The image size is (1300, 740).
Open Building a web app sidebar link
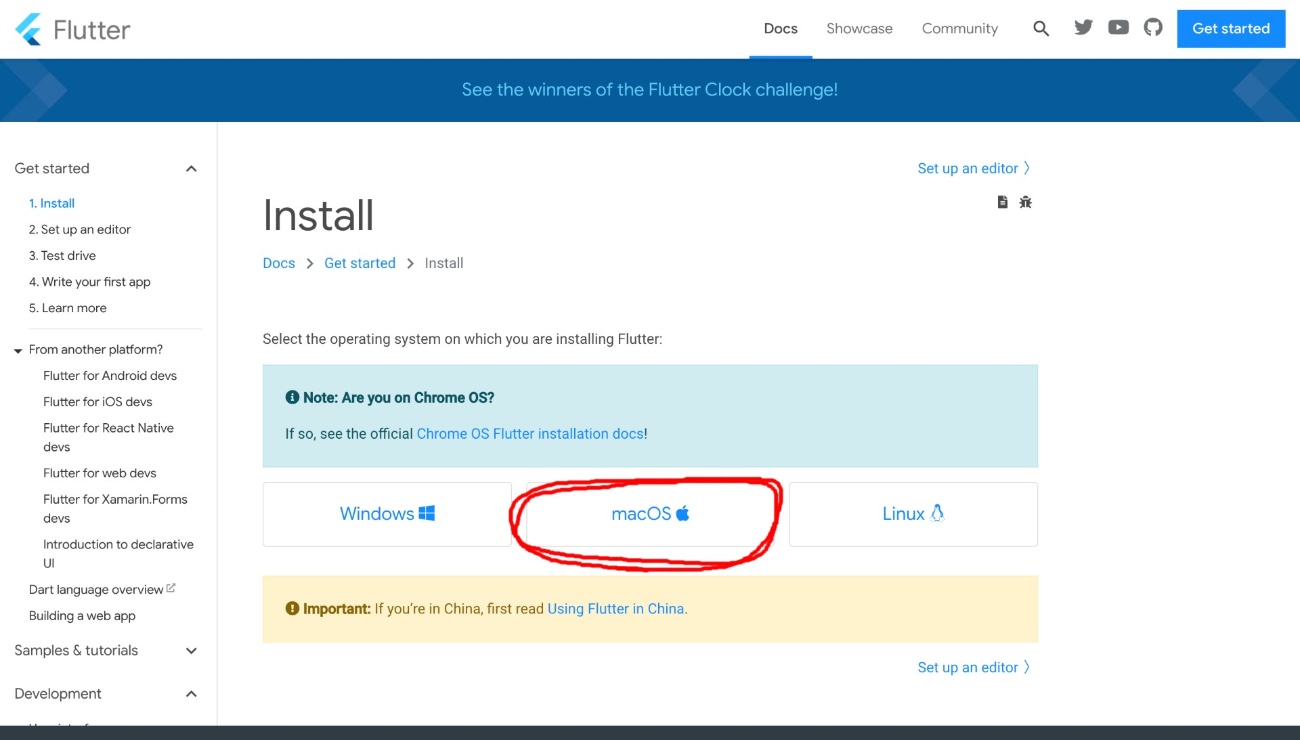[82, 616]
